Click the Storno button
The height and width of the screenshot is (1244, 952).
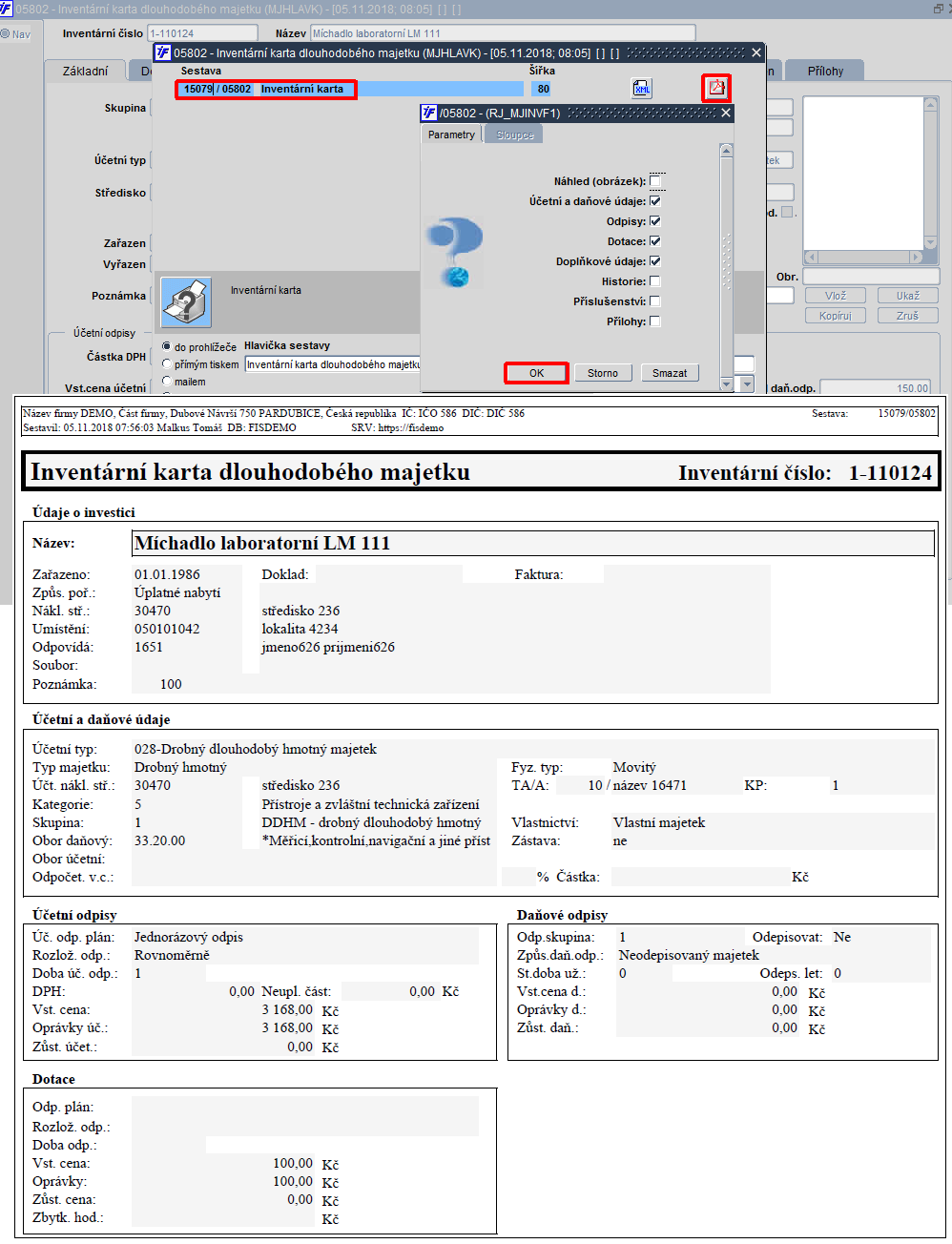603,373
